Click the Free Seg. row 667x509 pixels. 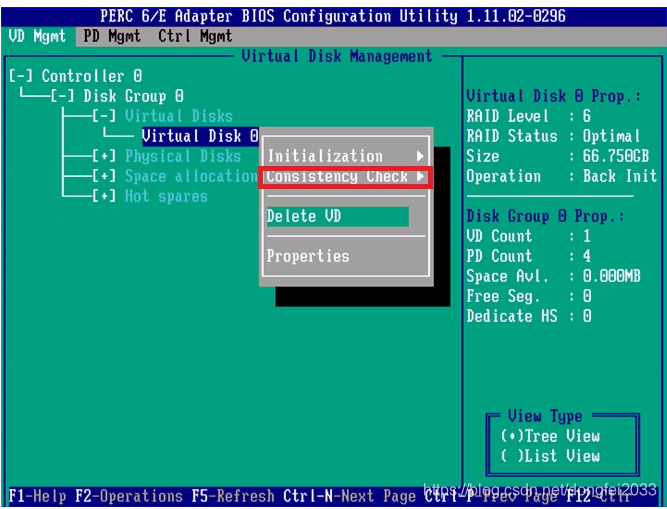[529, 296]
